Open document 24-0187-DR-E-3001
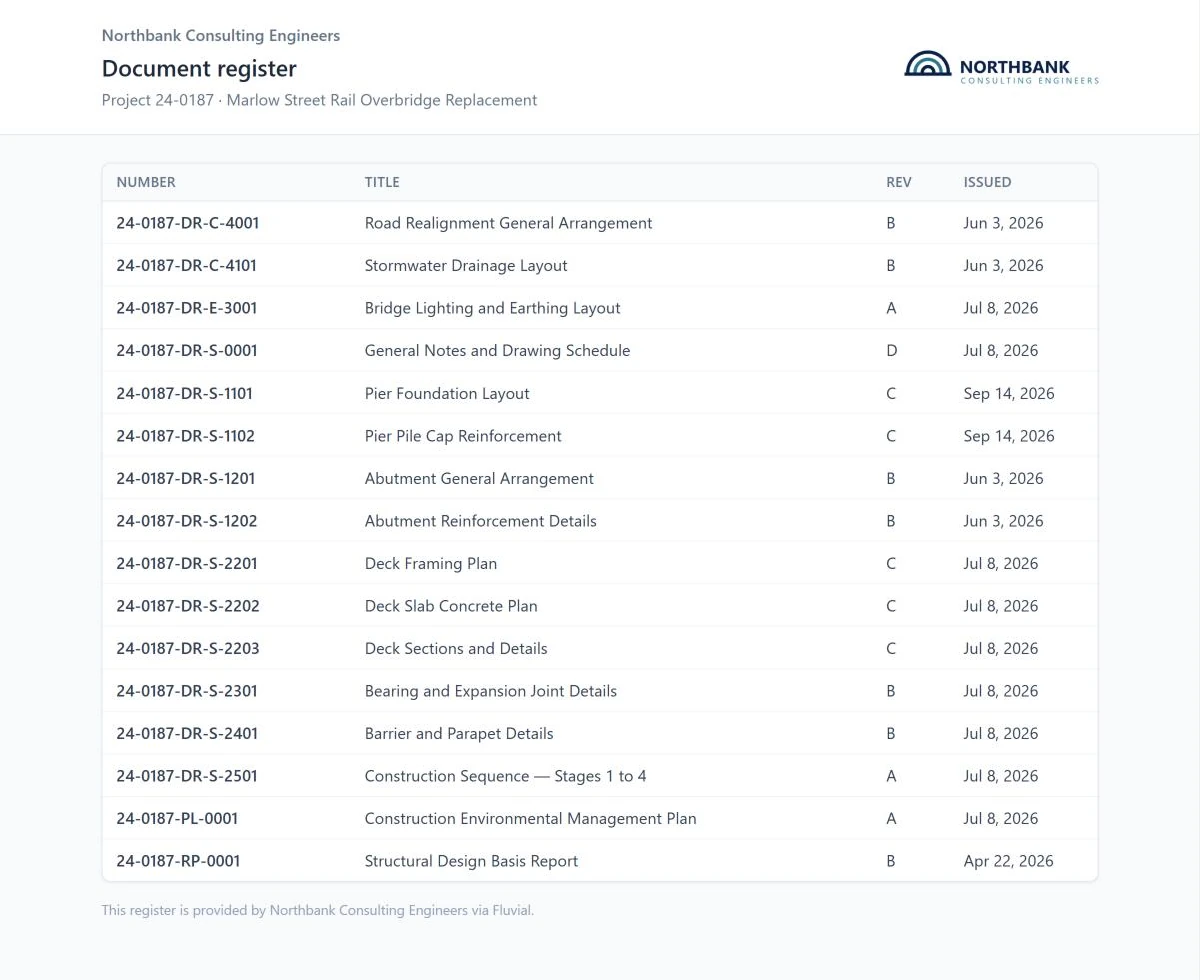 coord(186,308)
